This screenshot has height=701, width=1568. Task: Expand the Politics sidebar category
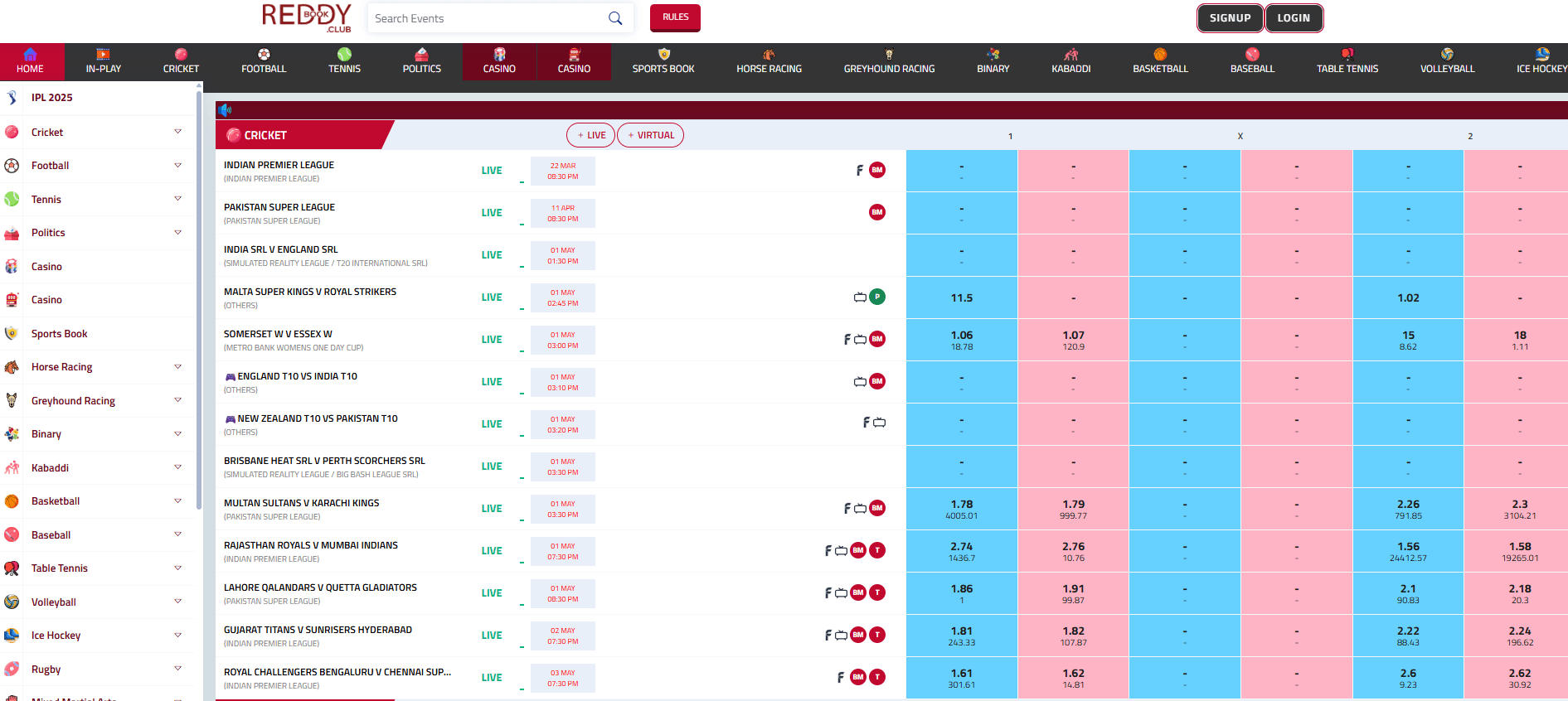pos(177,233)
